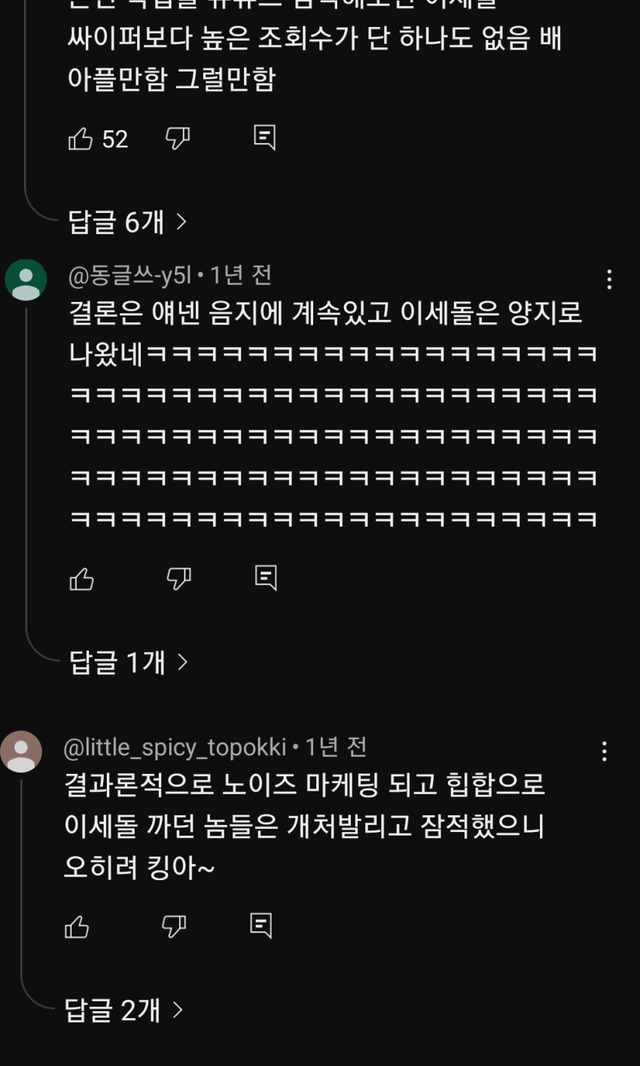Expand the 답글 6개 replies
This screenshot has height=1066, width=640.
(x=127, y=222)
